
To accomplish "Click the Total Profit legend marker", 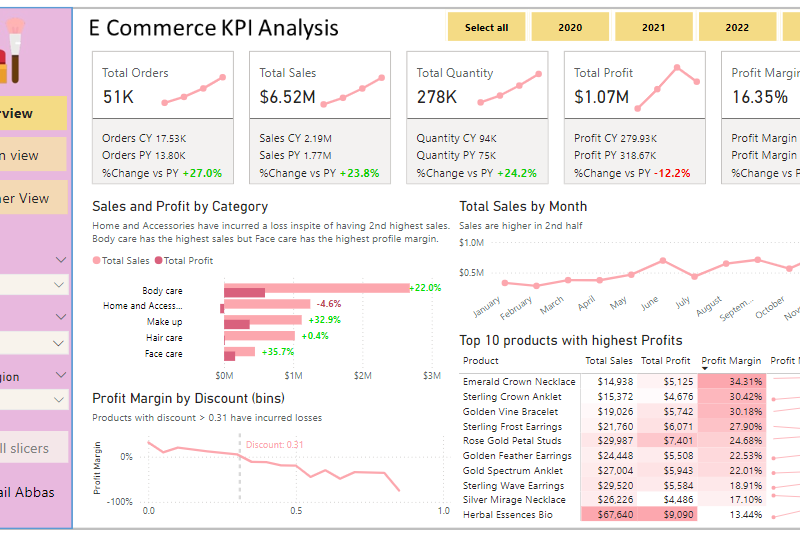I will tap(158, 260).
